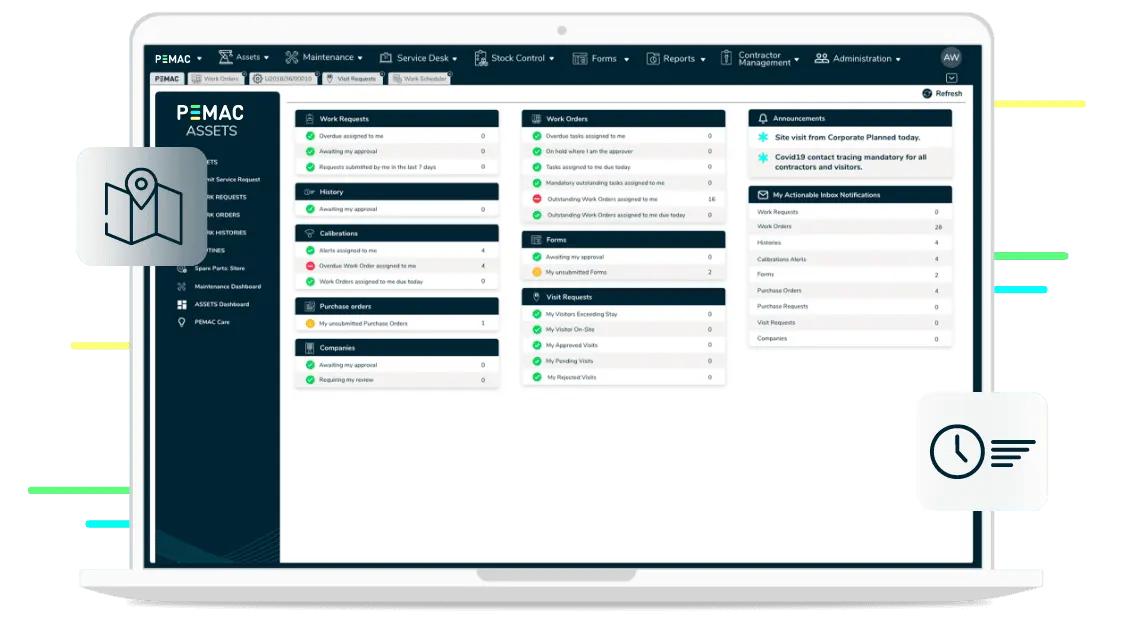Image resolution: width=1136 pixels, height=630 pixels.
Task: Click the envelope icon of Inbox Notifications
Action: (x=762, y=195)
